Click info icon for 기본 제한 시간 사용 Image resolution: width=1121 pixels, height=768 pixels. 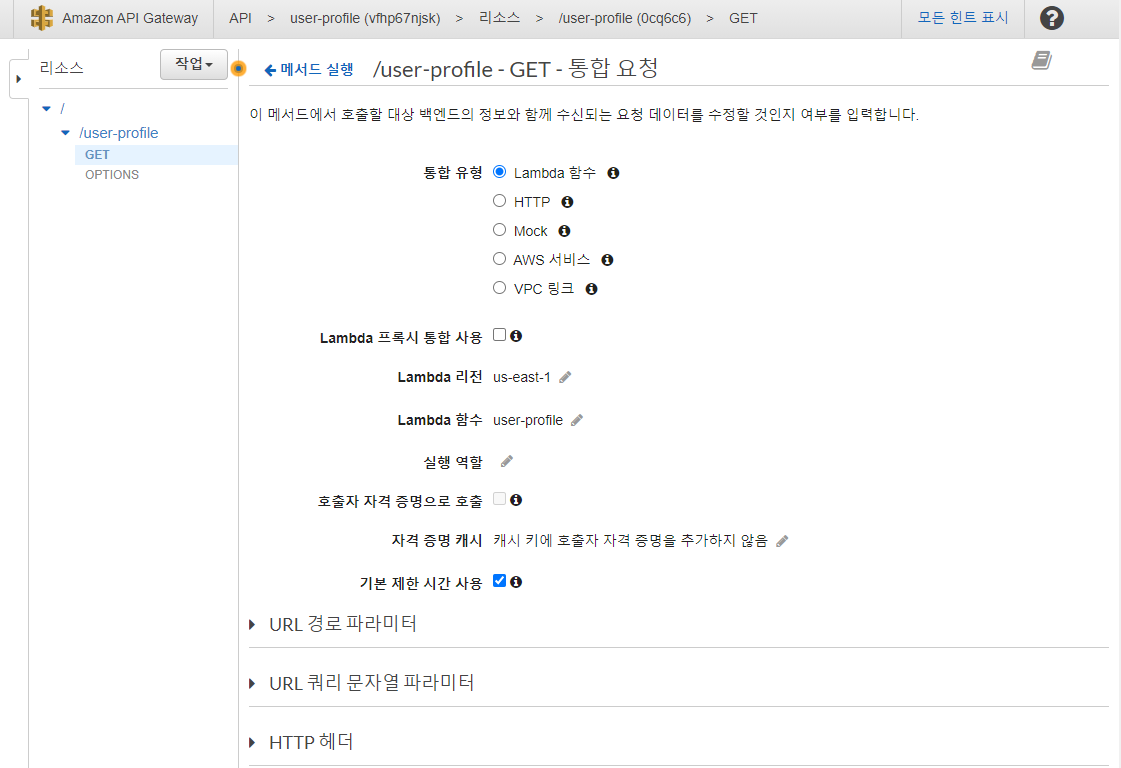tap(516, 582)
